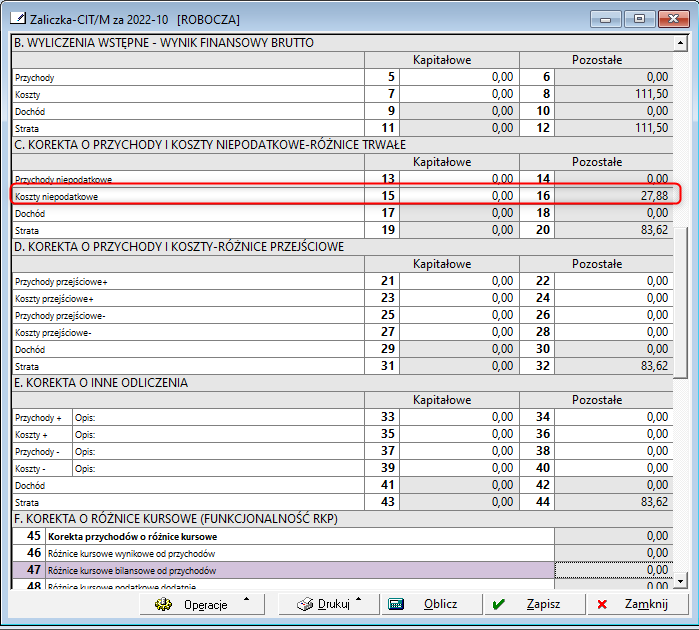
Task: Select field 34 Pozostałe value
Action: 613,417
